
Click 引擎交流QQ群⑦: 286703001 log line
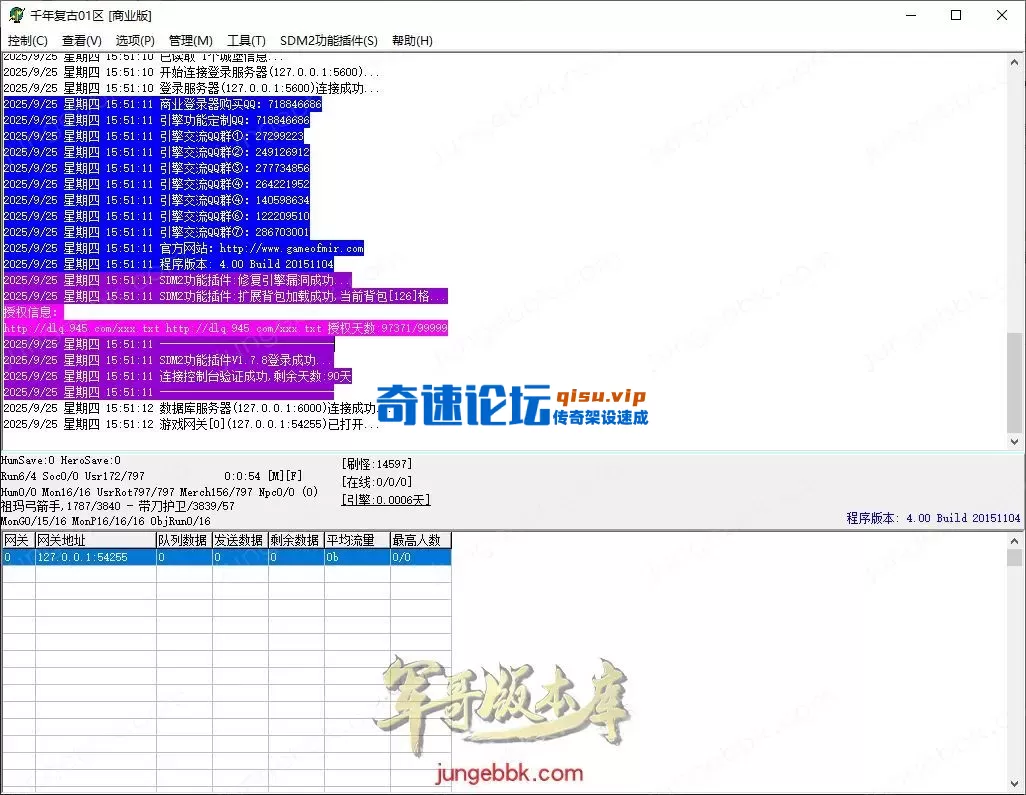pos(156,232)
